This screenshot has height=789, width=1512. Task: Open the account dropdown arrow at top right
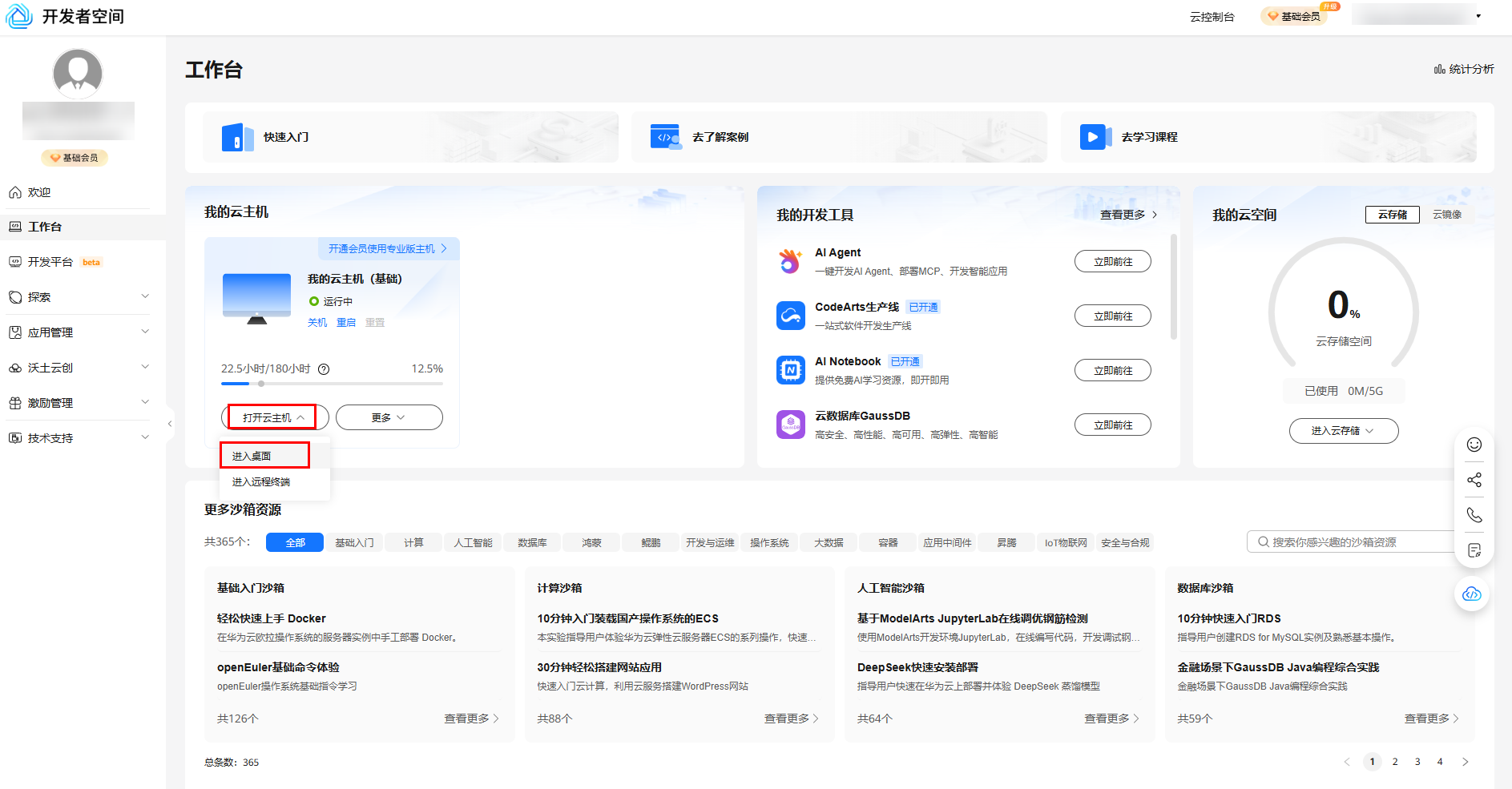click(1478, 16)
